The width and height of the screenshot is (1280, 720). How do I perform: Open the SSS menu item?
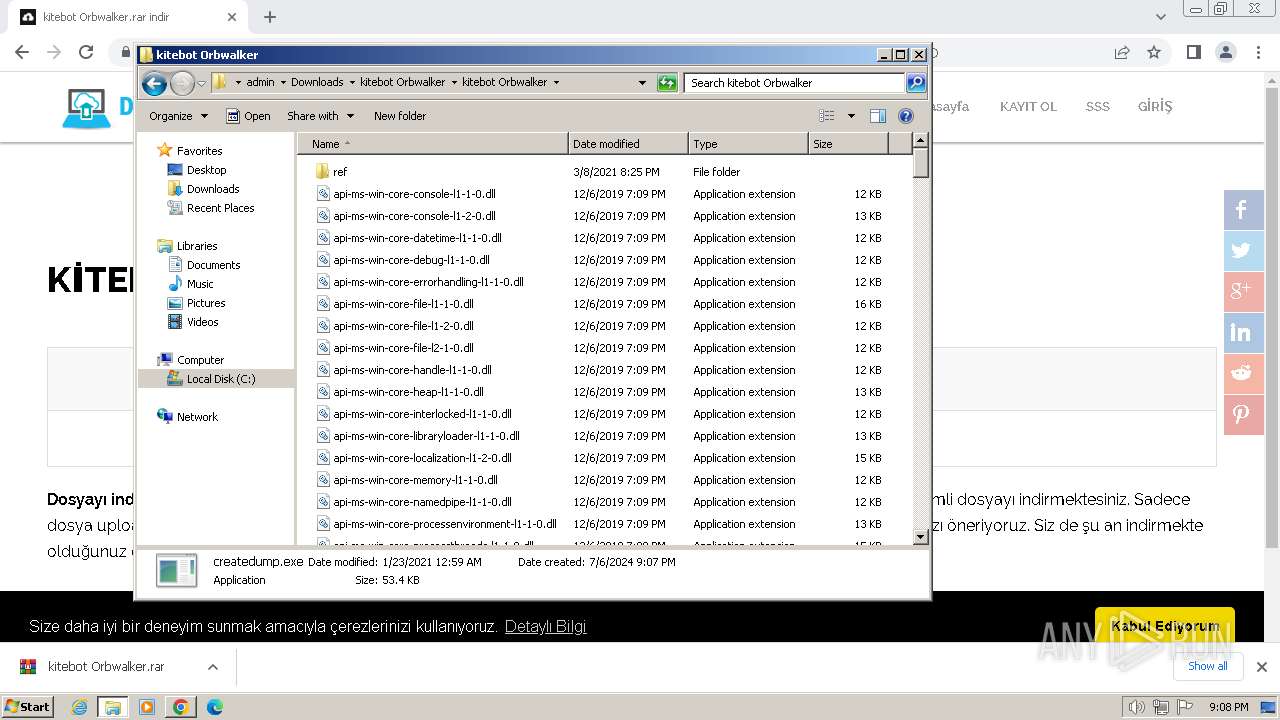coord(1098,107)
